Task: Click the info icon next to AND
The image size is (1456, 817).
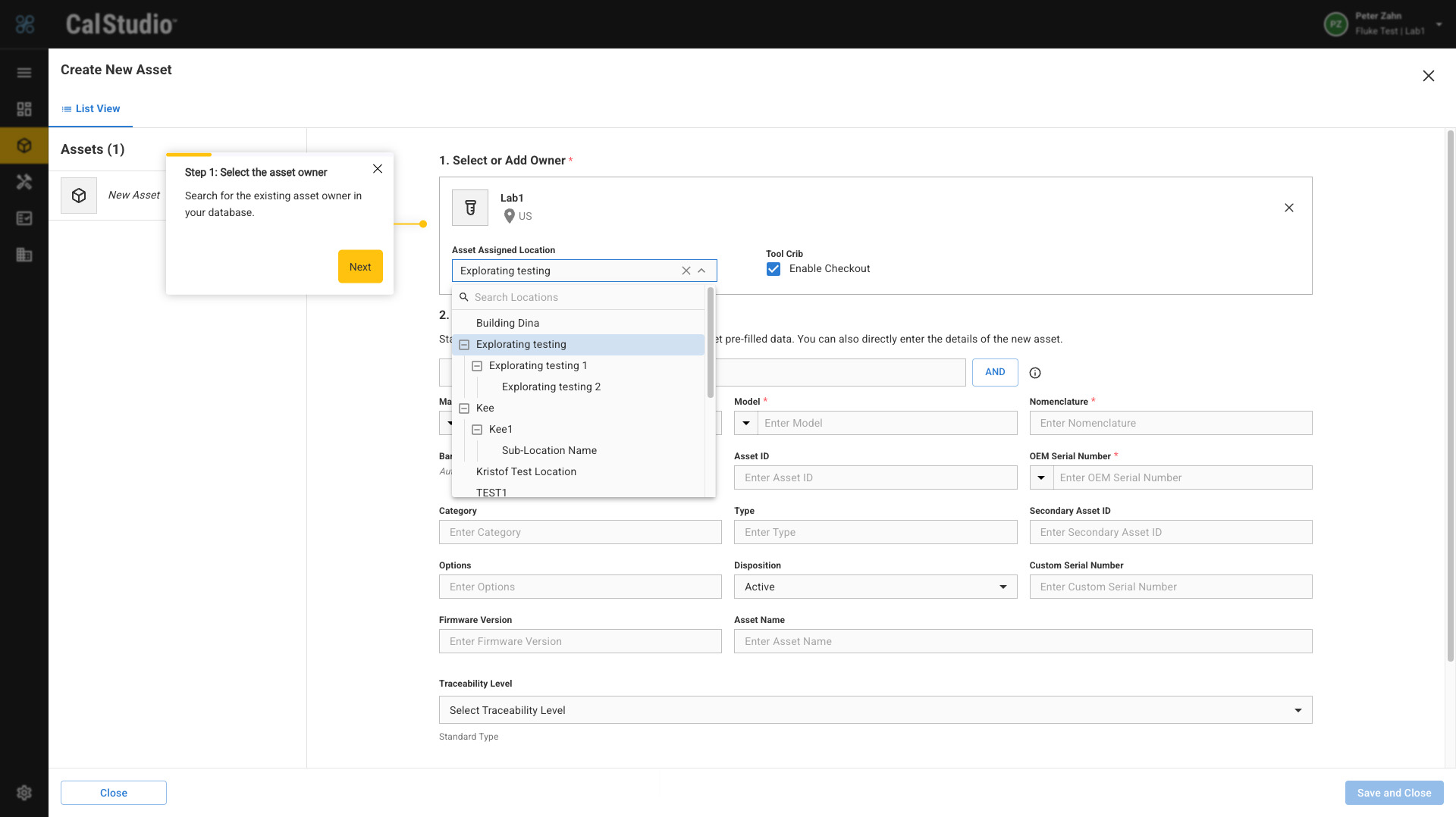Action: click(1035, 373)
